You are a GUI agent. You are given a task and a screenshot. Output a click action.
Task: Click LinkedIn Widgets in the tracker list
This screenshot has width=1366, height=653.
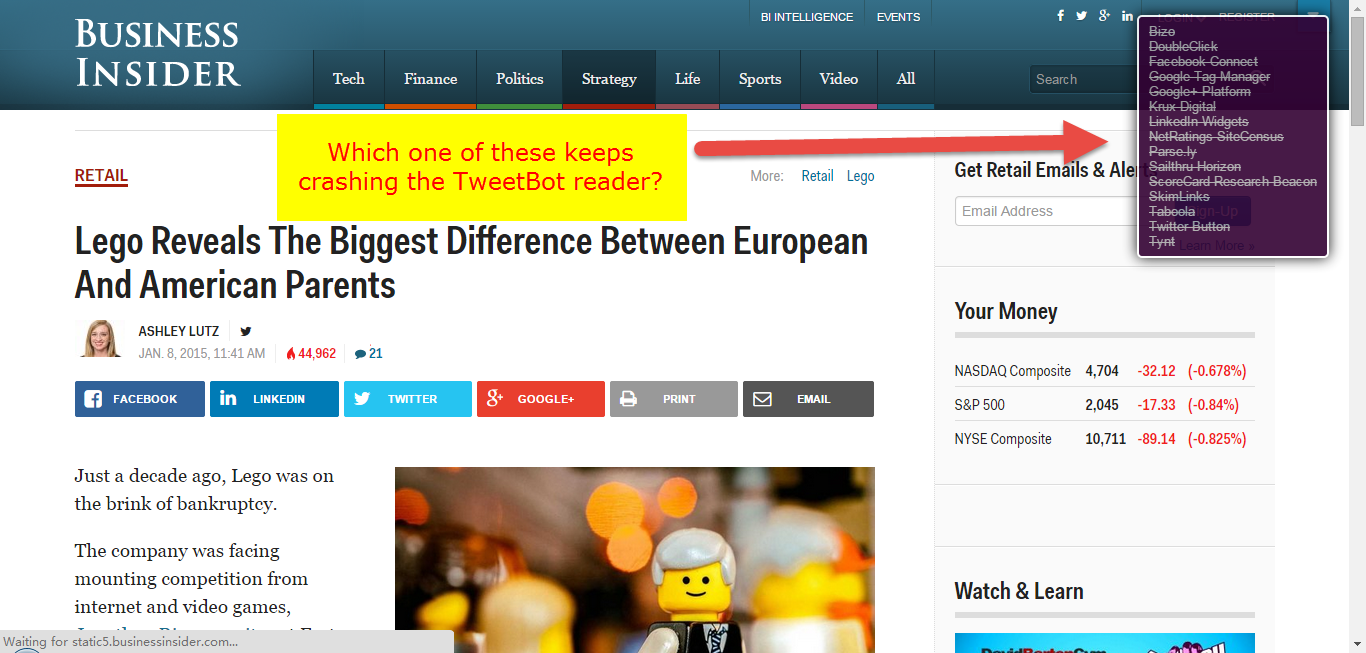[x=1198, y=122]
